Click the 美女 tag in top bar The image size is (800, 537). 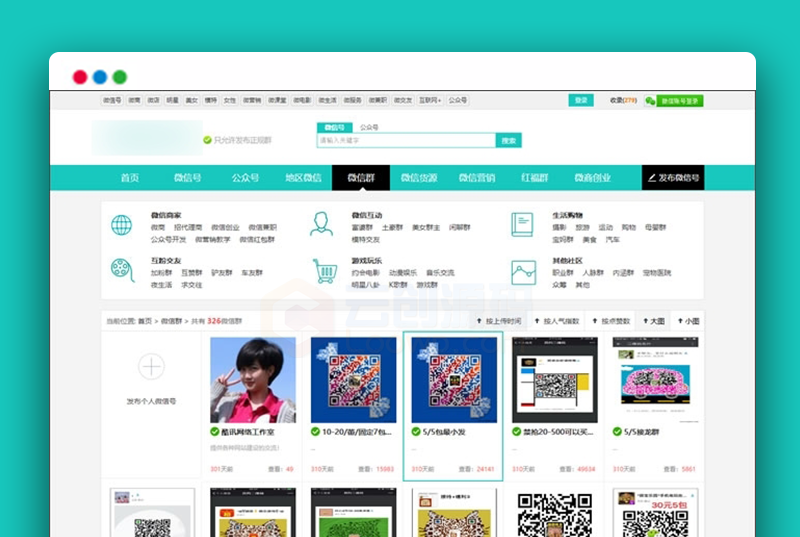191,100
